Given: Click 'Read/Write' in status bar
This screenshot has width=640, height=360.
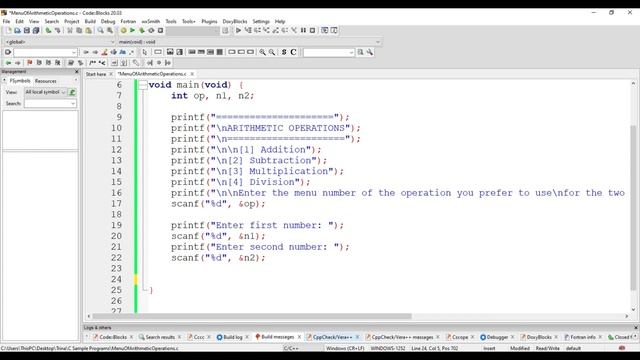Looking at the screenshot, I should [x=547, y=349].
